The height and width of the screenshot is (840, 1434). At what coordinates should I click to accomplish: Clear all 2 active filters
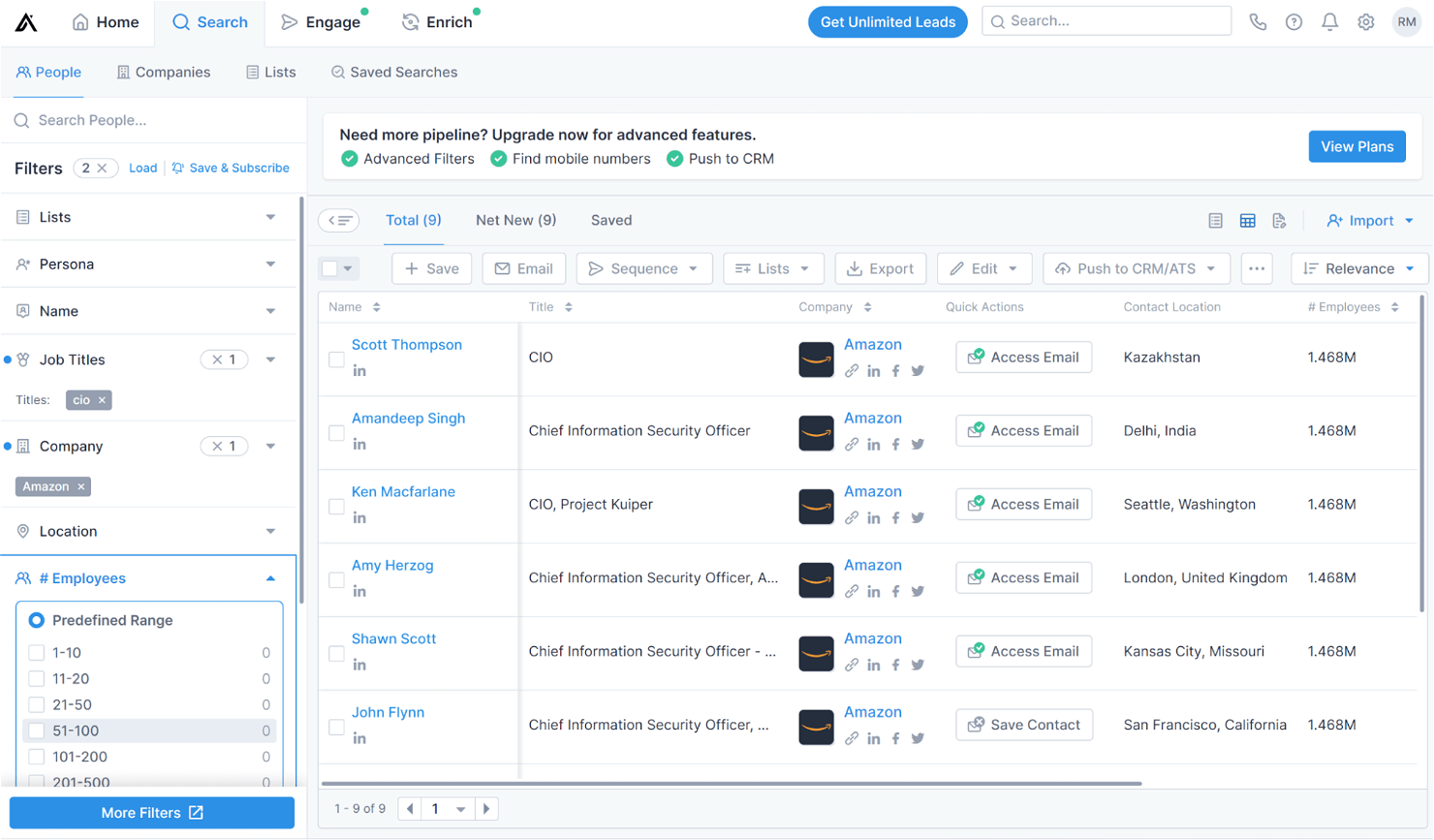tap(102, 169)
